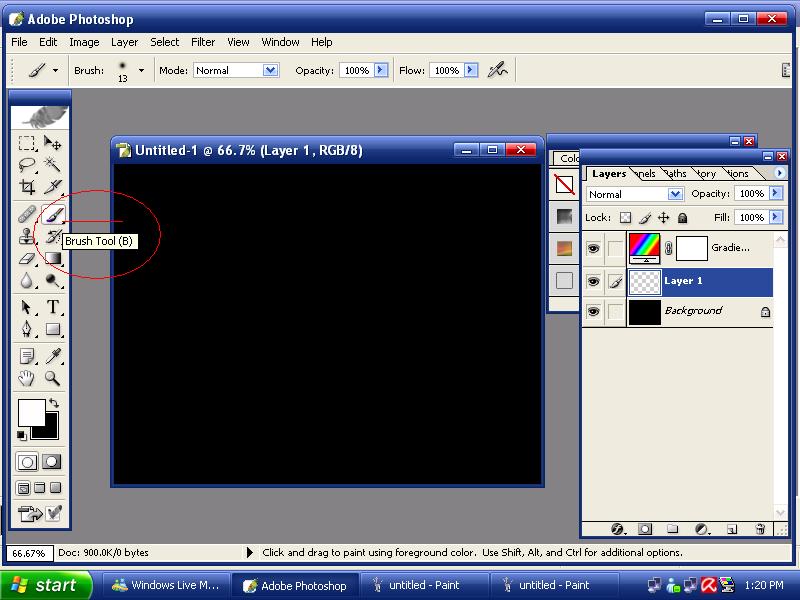
Task: Open the Layer menu
Action: [x=124, y=42]
